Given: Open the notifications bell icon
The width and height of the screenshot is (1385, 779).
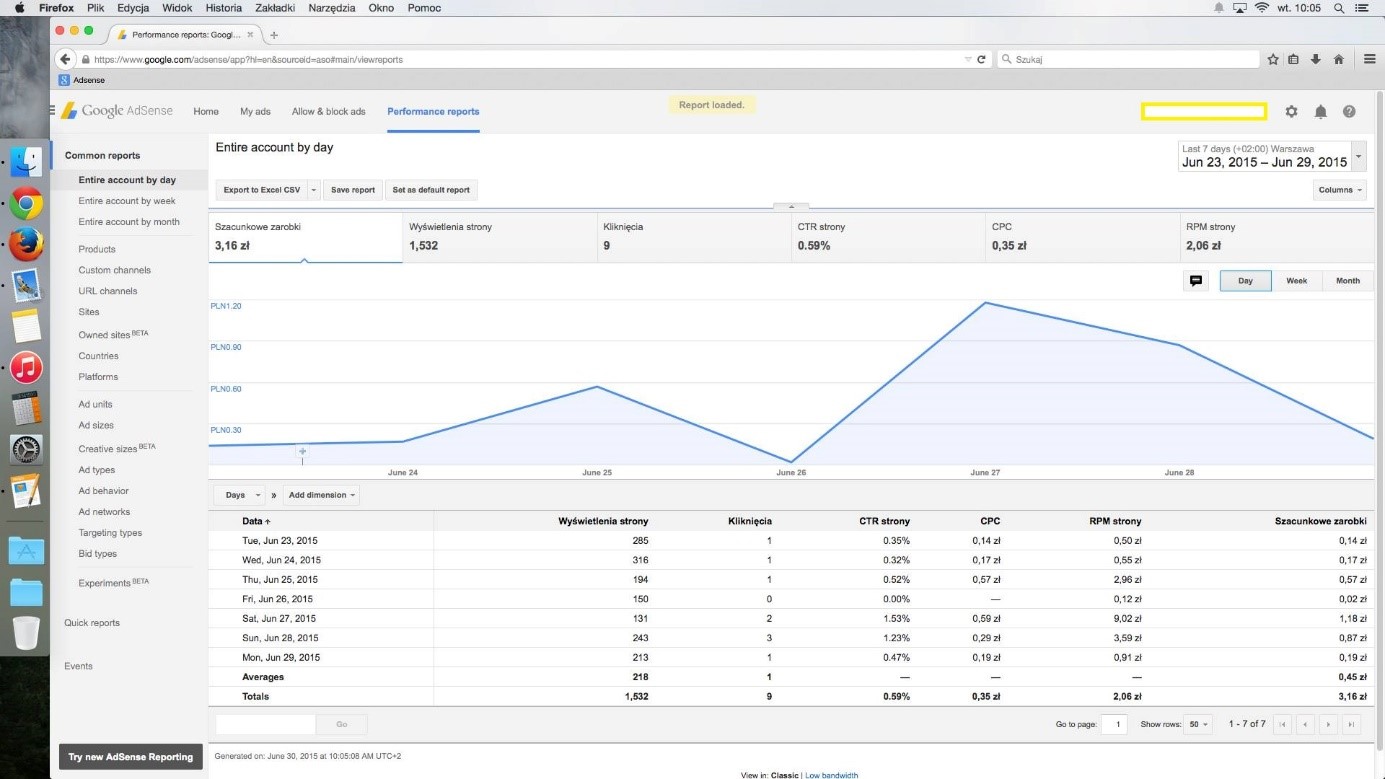Looking at the screenshot, I should tap(1320, 112).
